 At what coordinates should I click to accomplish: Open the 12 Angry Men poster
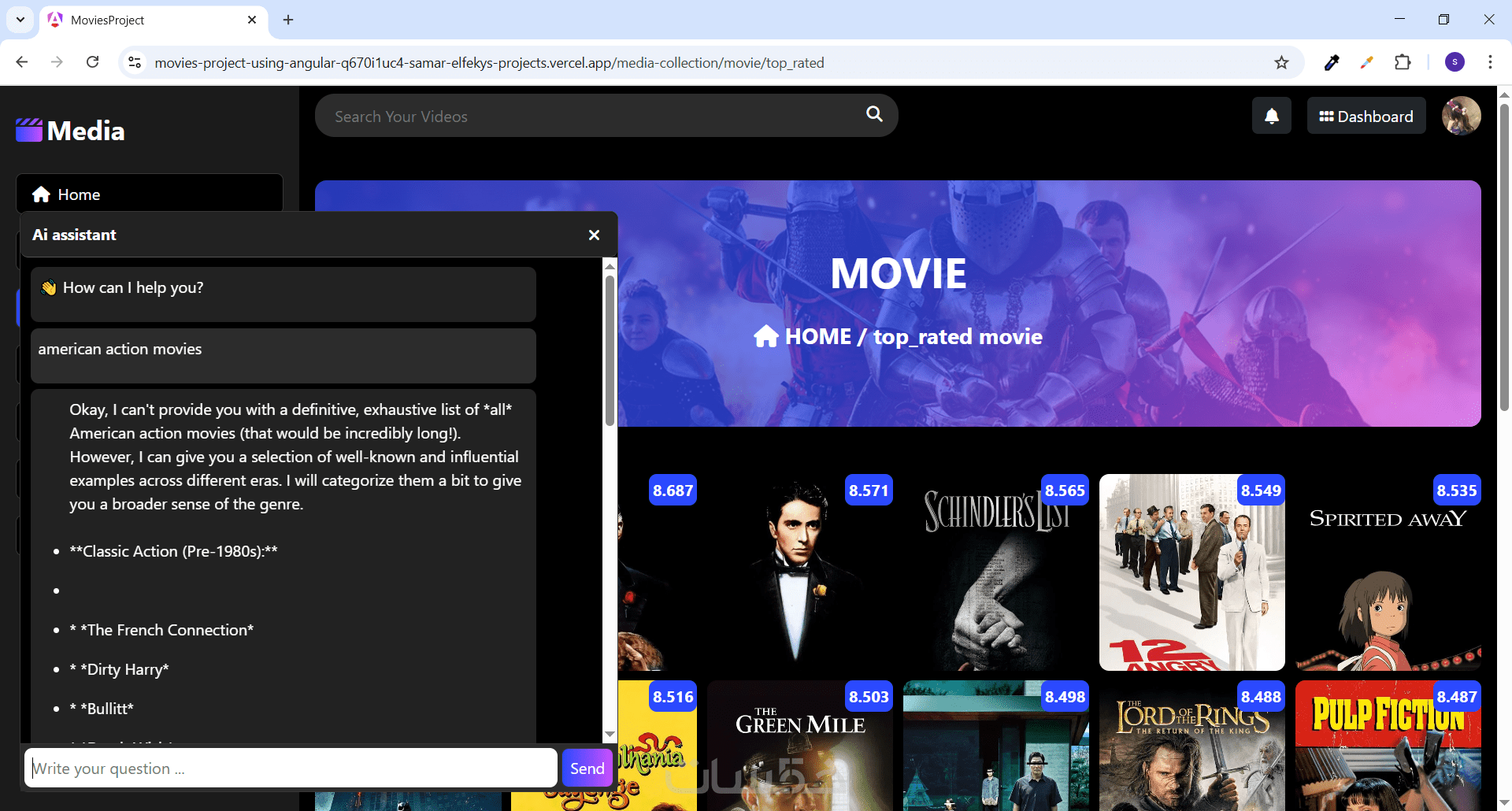(1192, 572)
